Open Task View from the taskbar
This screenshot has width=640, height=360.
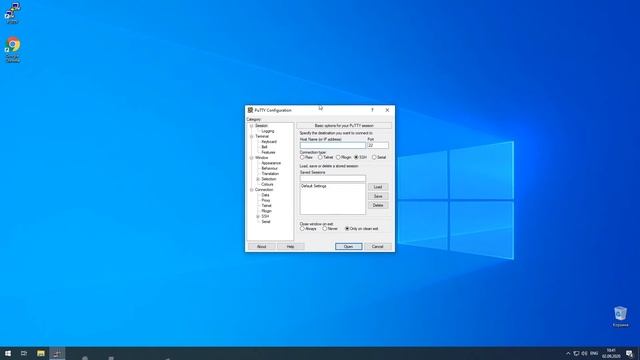coord(24,353)
